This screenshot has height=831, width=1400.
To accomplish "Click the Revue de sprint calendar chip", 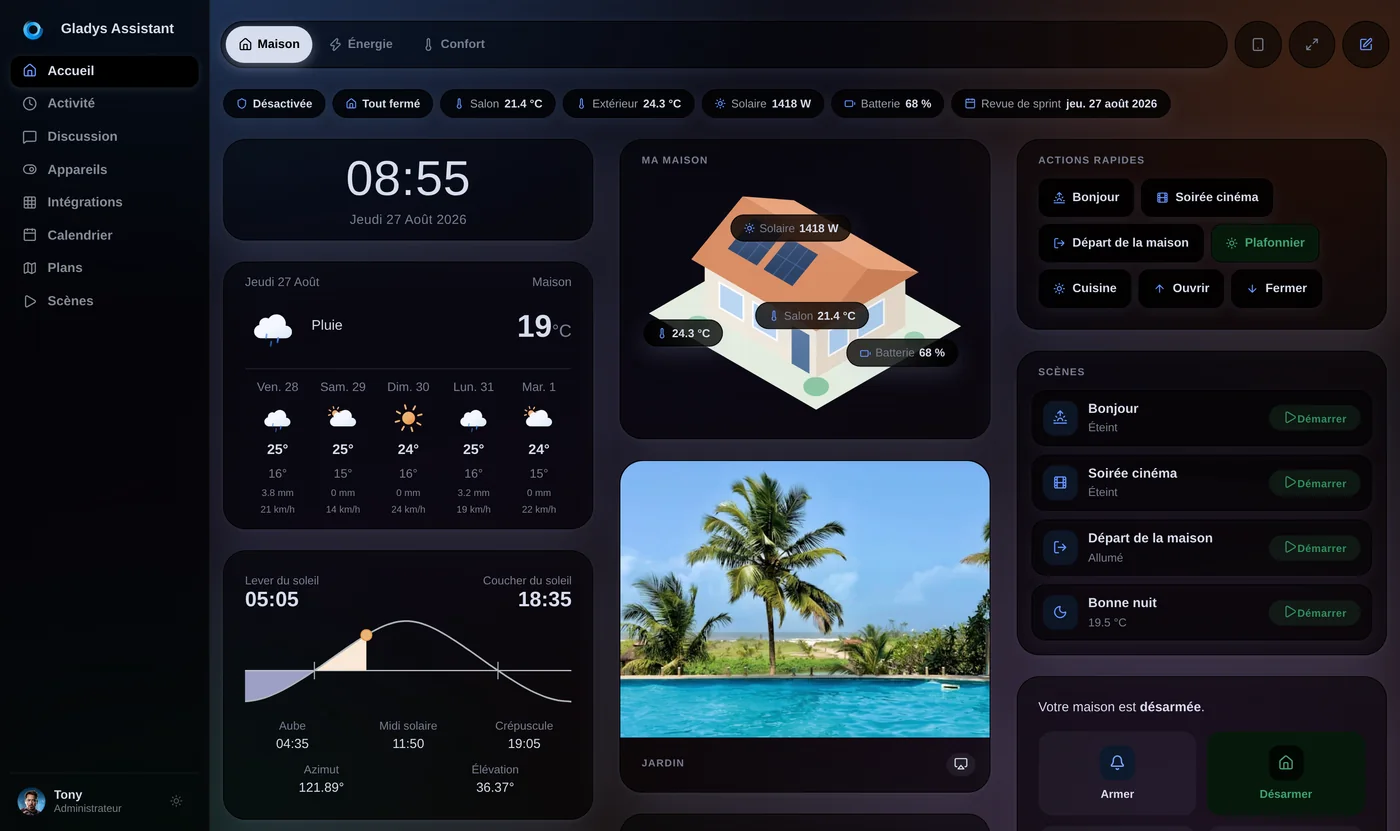I will (x=1060, y=103).
